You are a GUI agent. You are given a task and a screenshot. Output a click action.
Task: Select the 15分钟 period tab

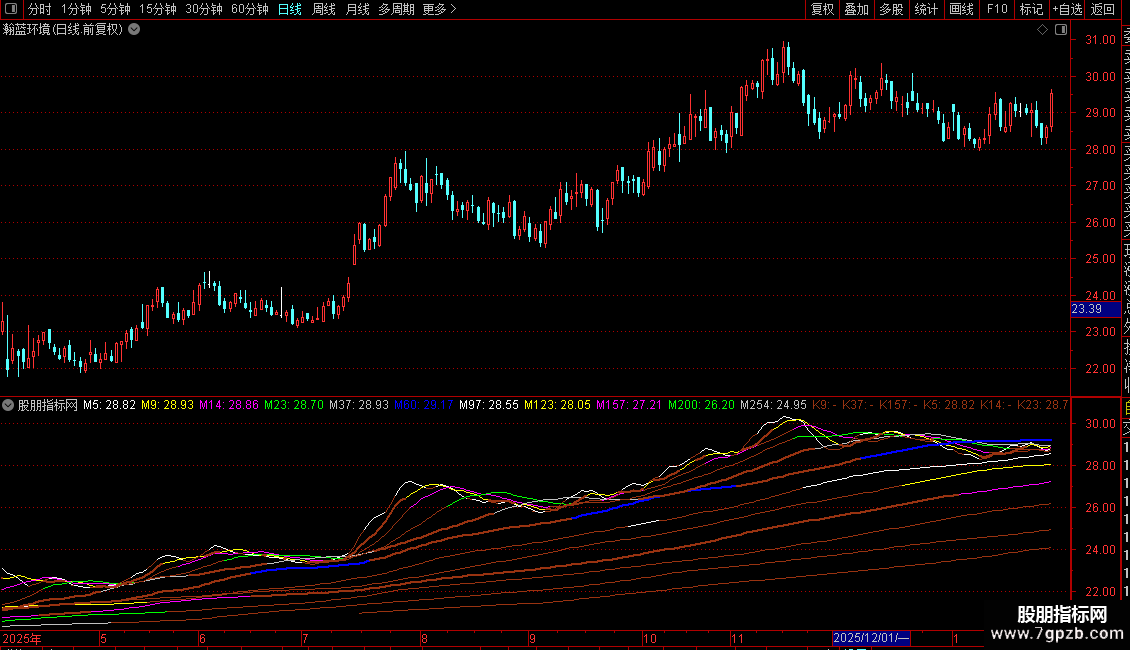click(158, 9)
